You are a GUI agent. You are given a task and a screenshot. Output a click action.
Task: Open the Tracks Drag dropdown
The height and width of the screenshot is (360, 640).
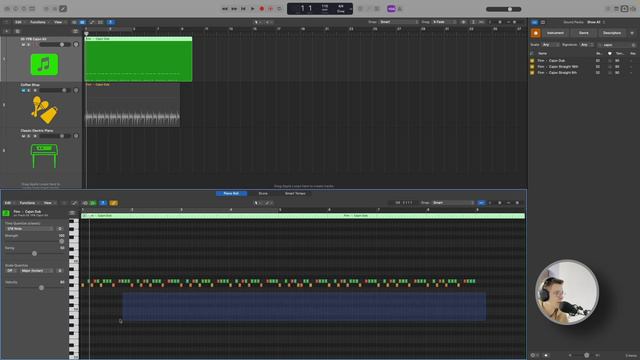(444, 22)
